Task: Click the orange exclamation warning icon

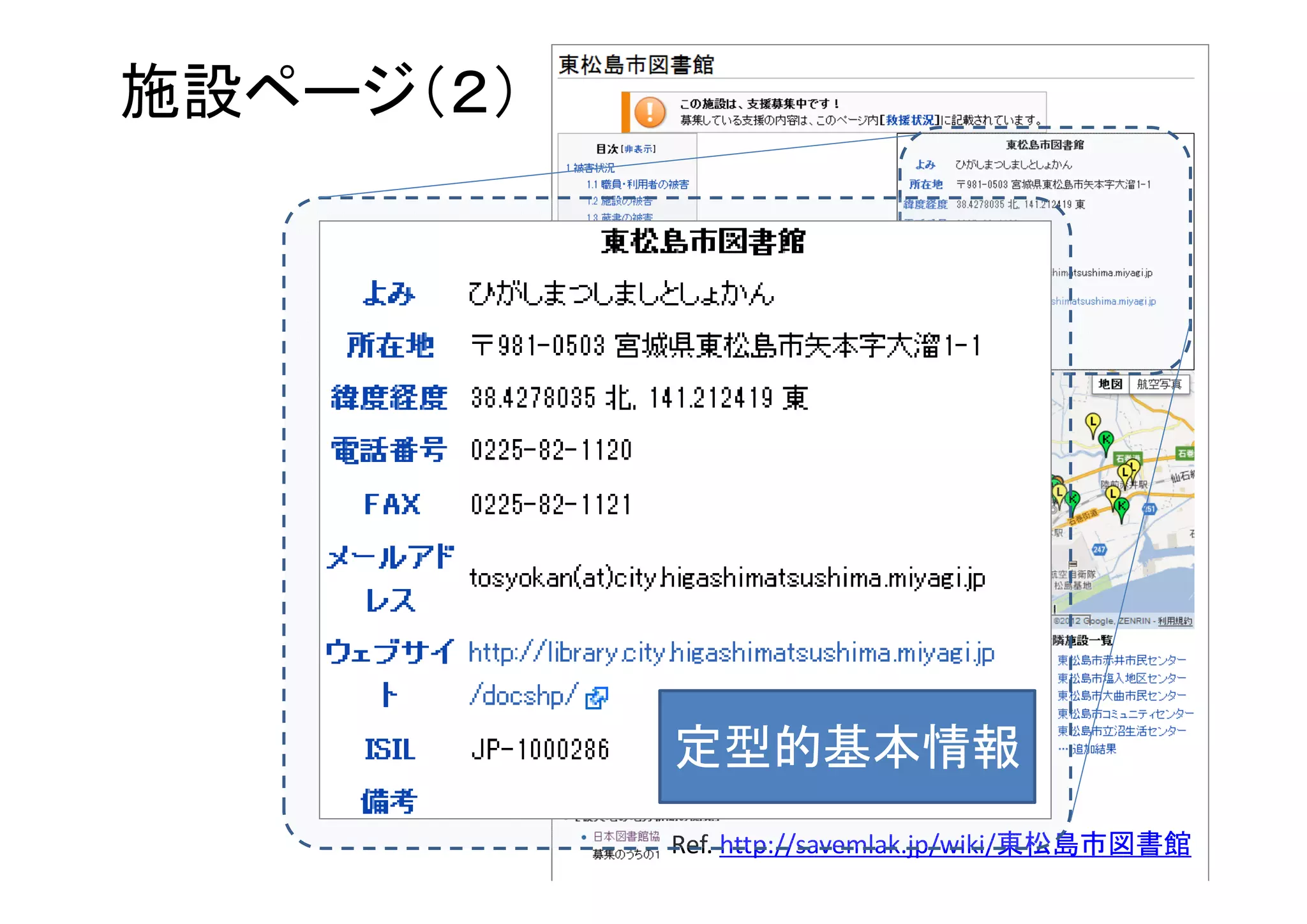Action: [x=650, y=112]
